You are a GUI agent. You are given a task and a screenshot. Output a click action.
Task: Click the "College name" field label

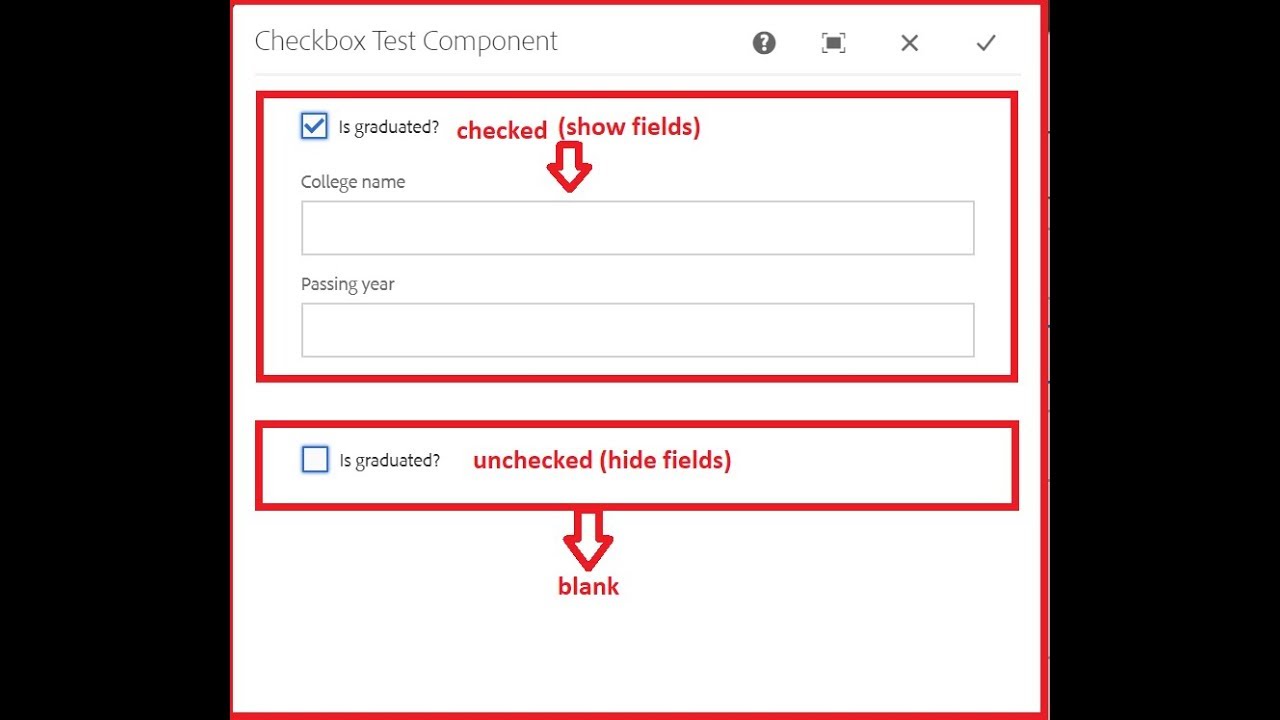(353, 182)
